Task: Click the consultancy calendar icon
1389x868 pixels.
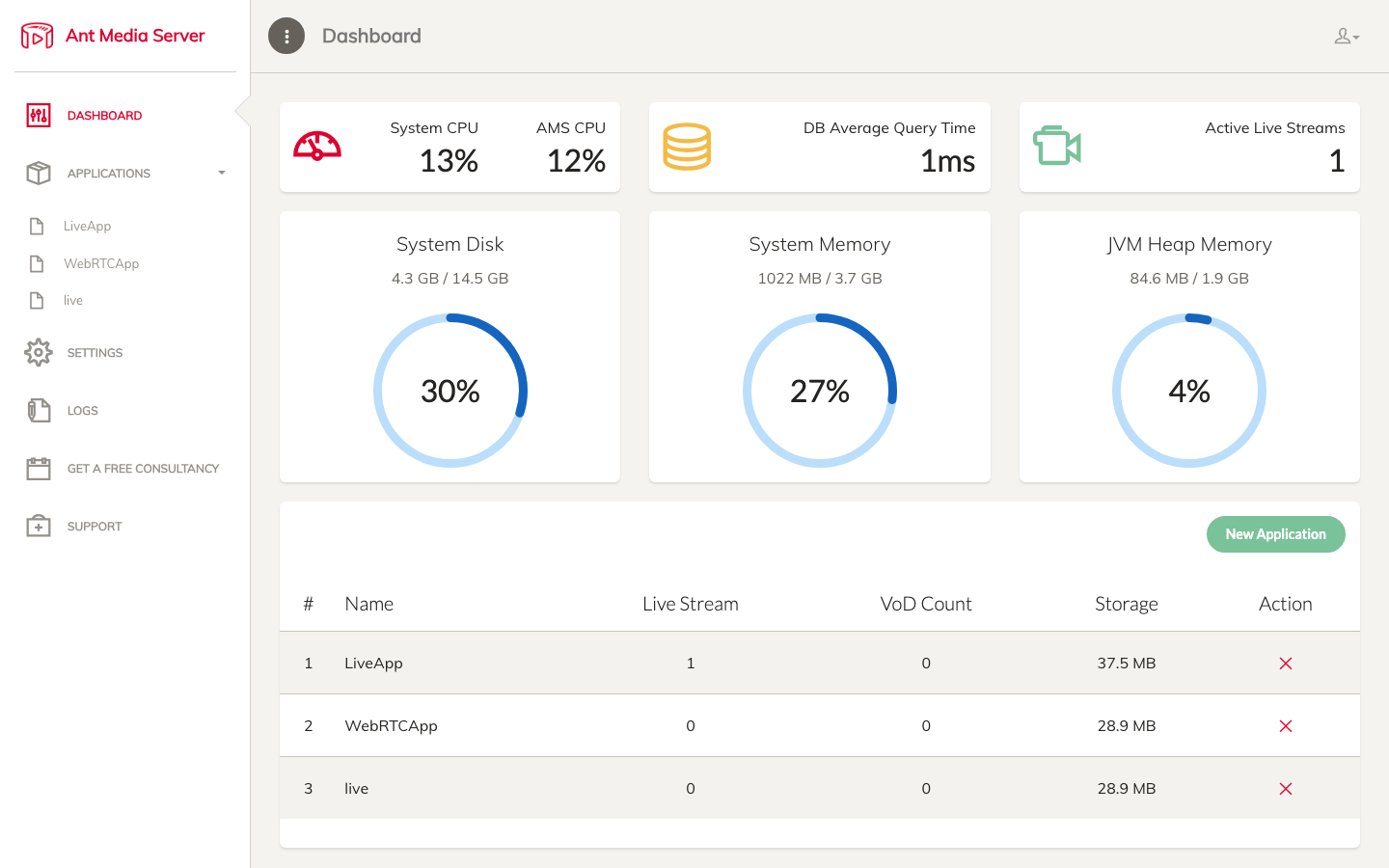Action: (39, 469)
